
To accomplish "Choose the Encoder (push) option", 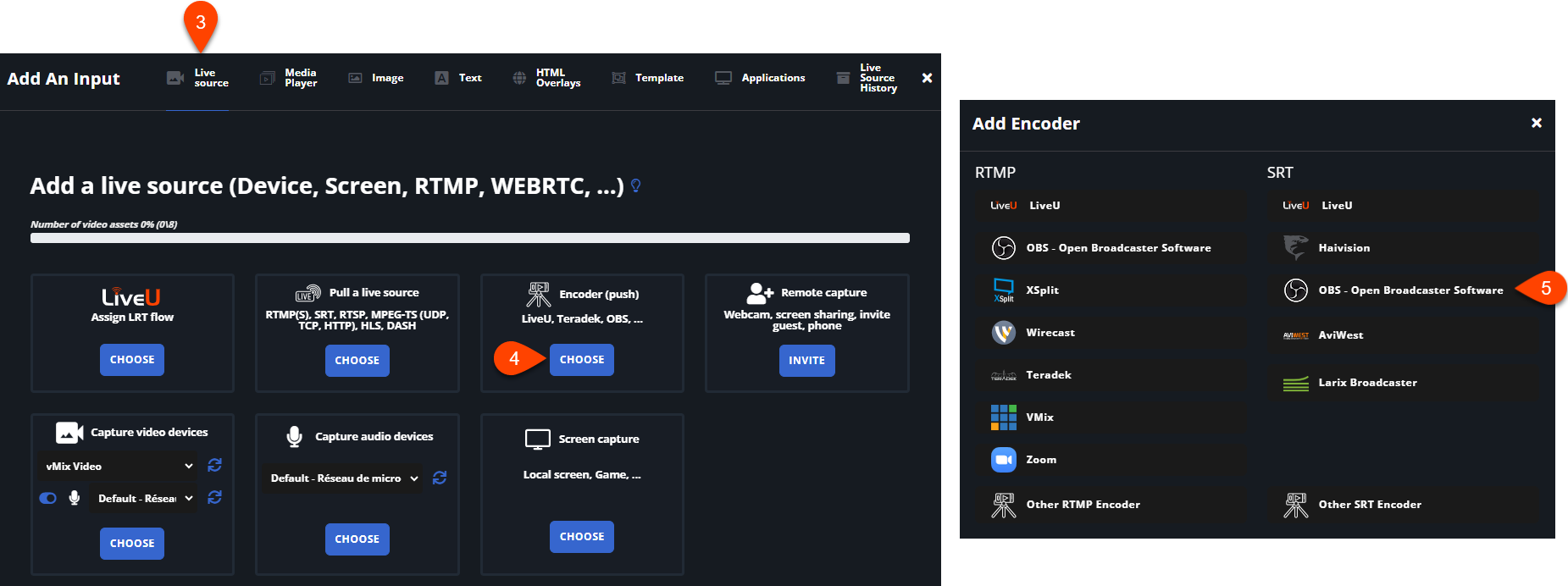I will click(x=582, y=360).
